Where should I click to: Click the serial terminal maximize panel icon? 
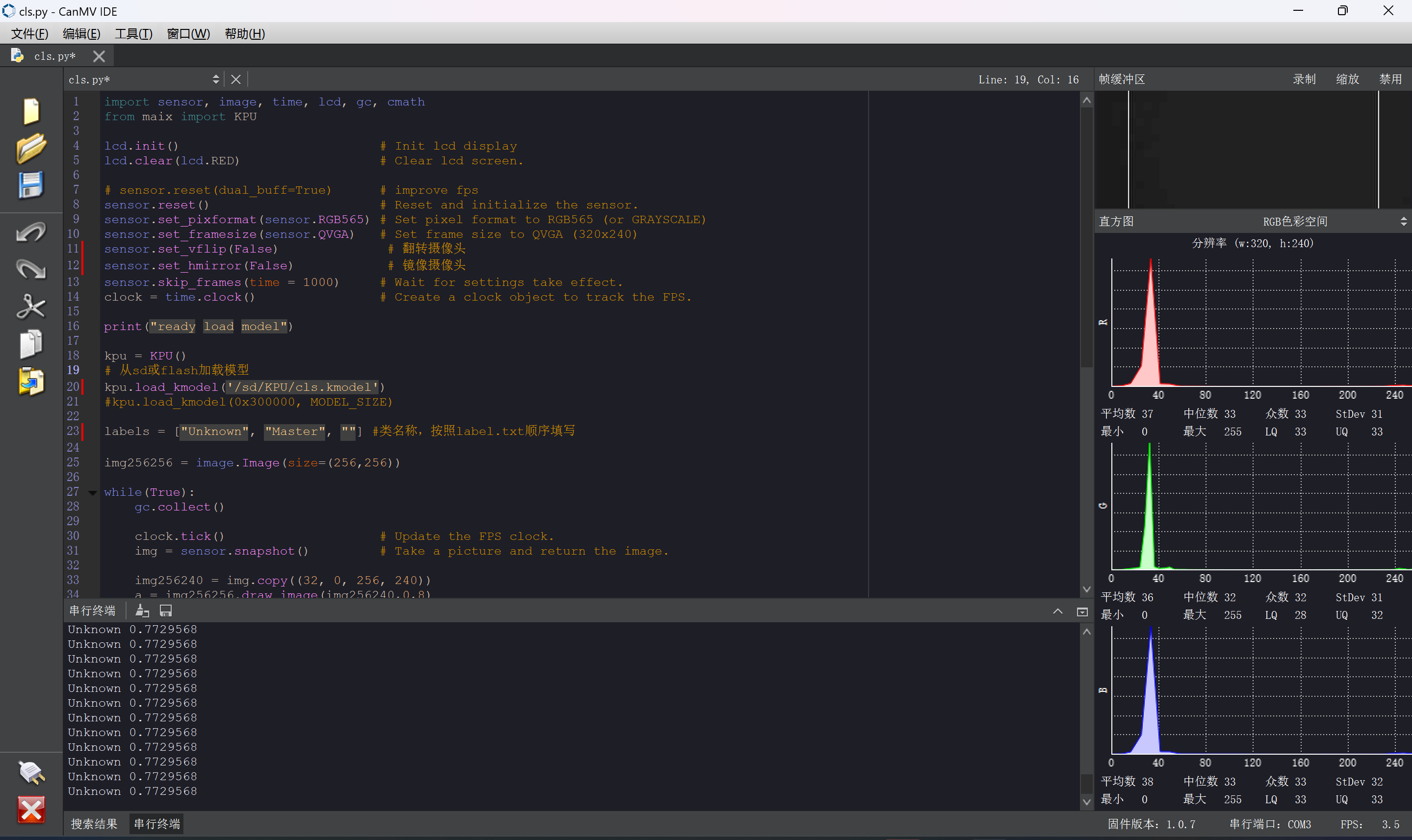coord(1082,612)
